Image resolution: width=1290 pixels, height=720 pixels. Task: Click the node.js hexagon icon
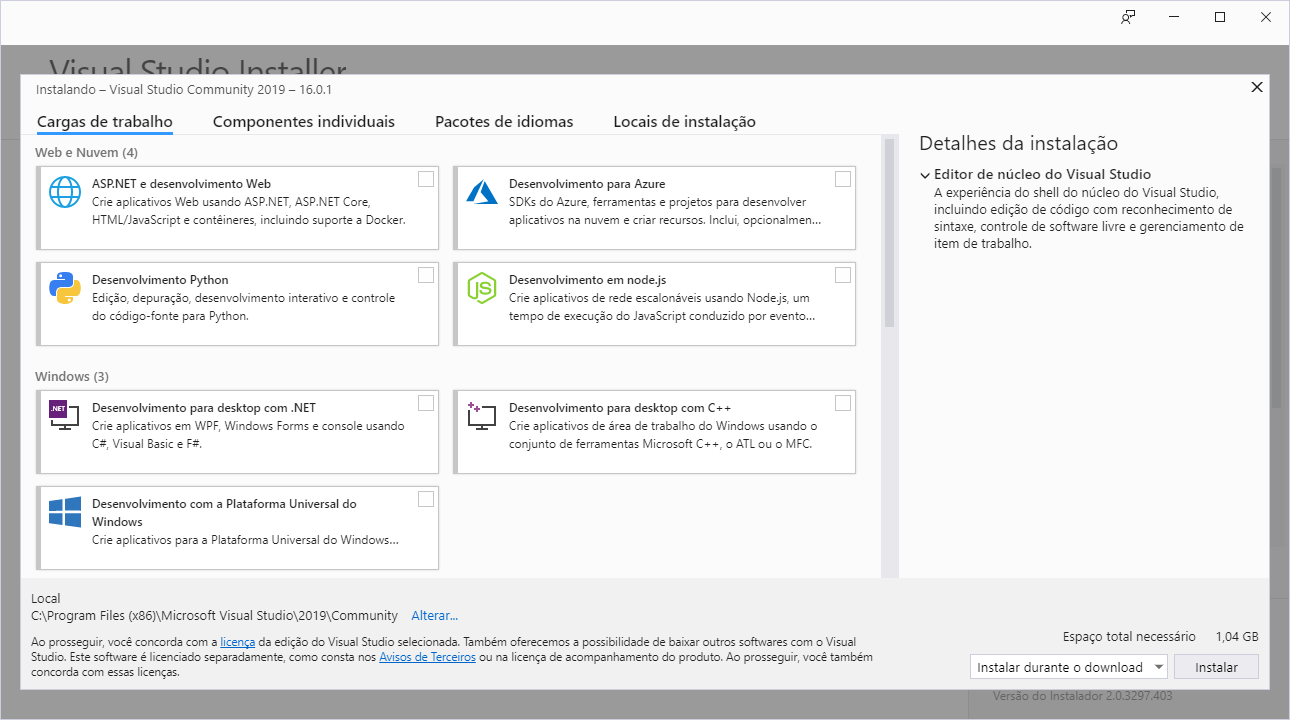pyautogui.click(x=482, y=288)
